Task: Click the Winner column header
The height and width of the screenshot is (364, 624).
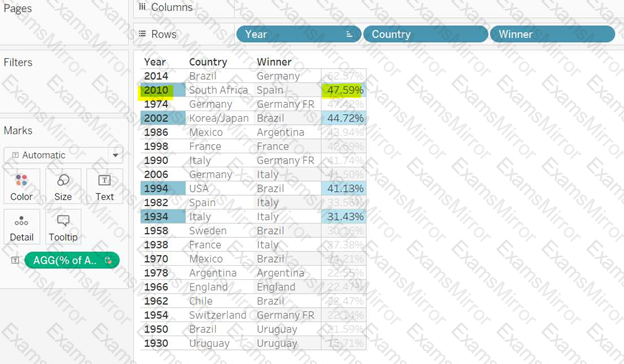Action: point(274,62)
